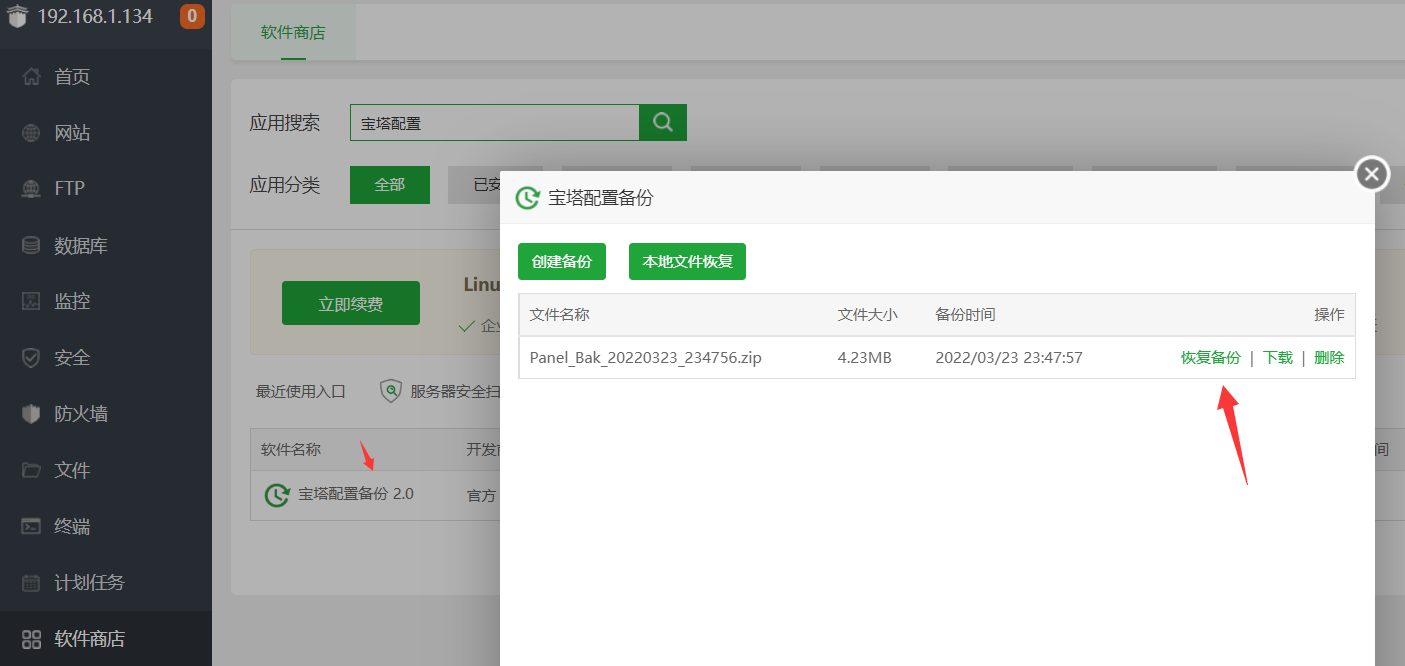
Task: Click the 防火墙 firewall icon
Action: click(x=32, y=413)
